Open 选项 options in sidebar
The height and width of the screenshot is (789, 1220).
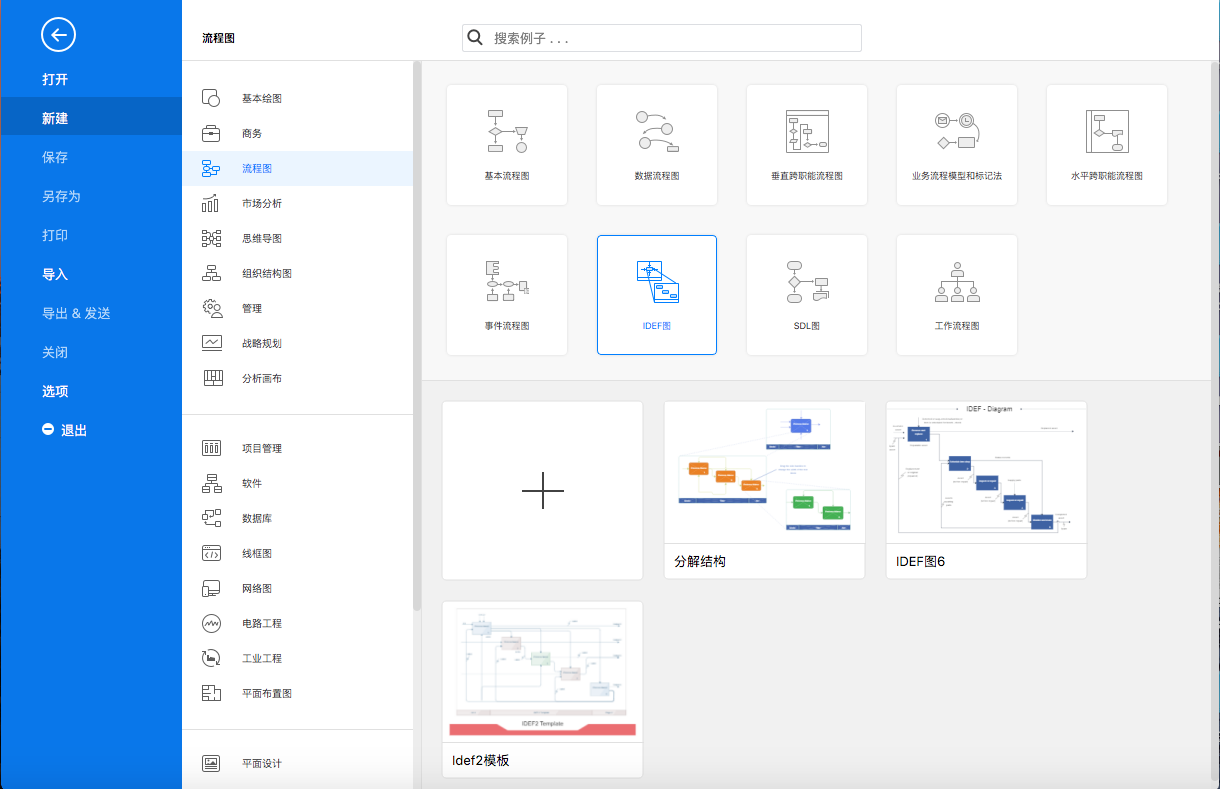point(55,391)
